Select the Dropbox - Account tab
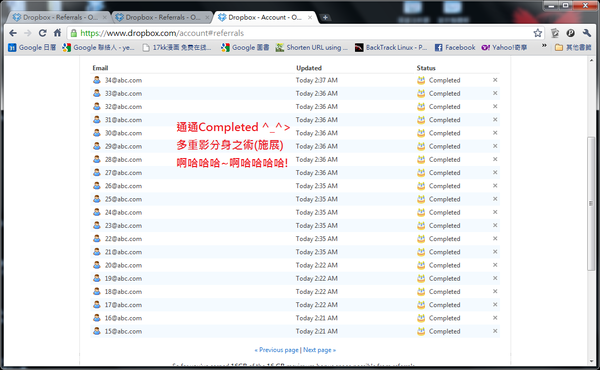 tap(265, 17)
